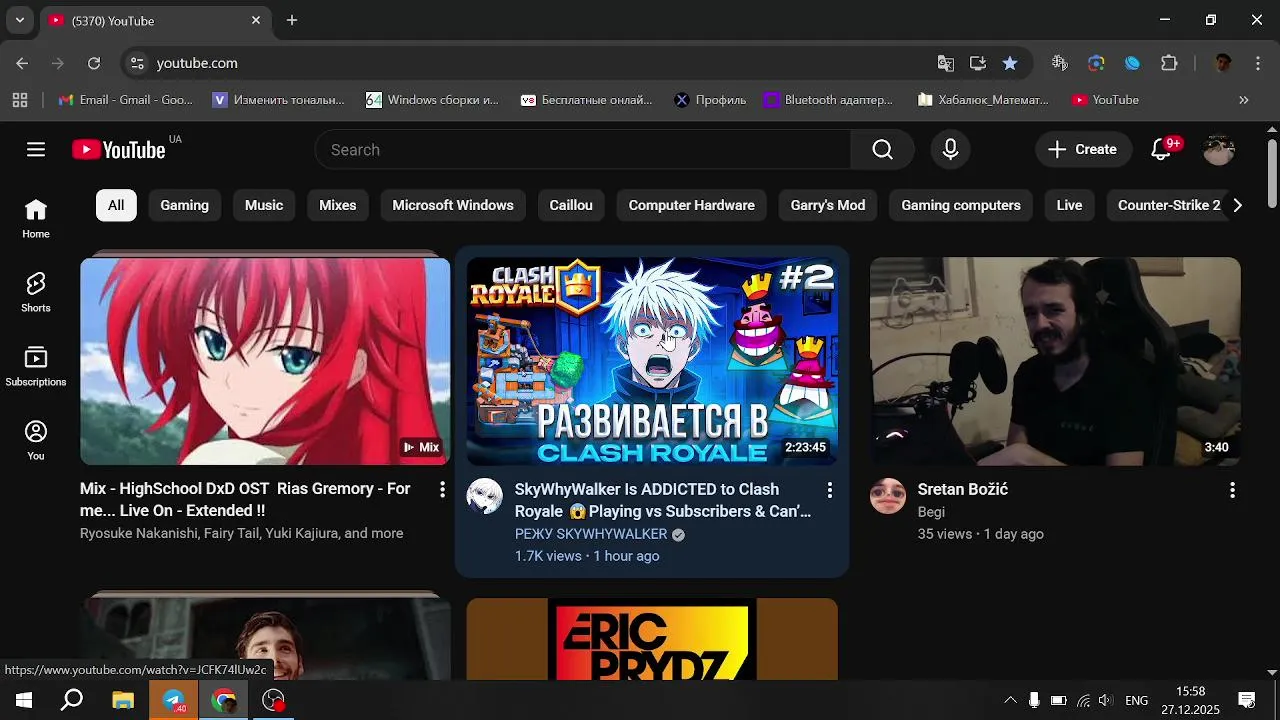
Task: Open Telegram from taskbar
Action: [174, 700]
